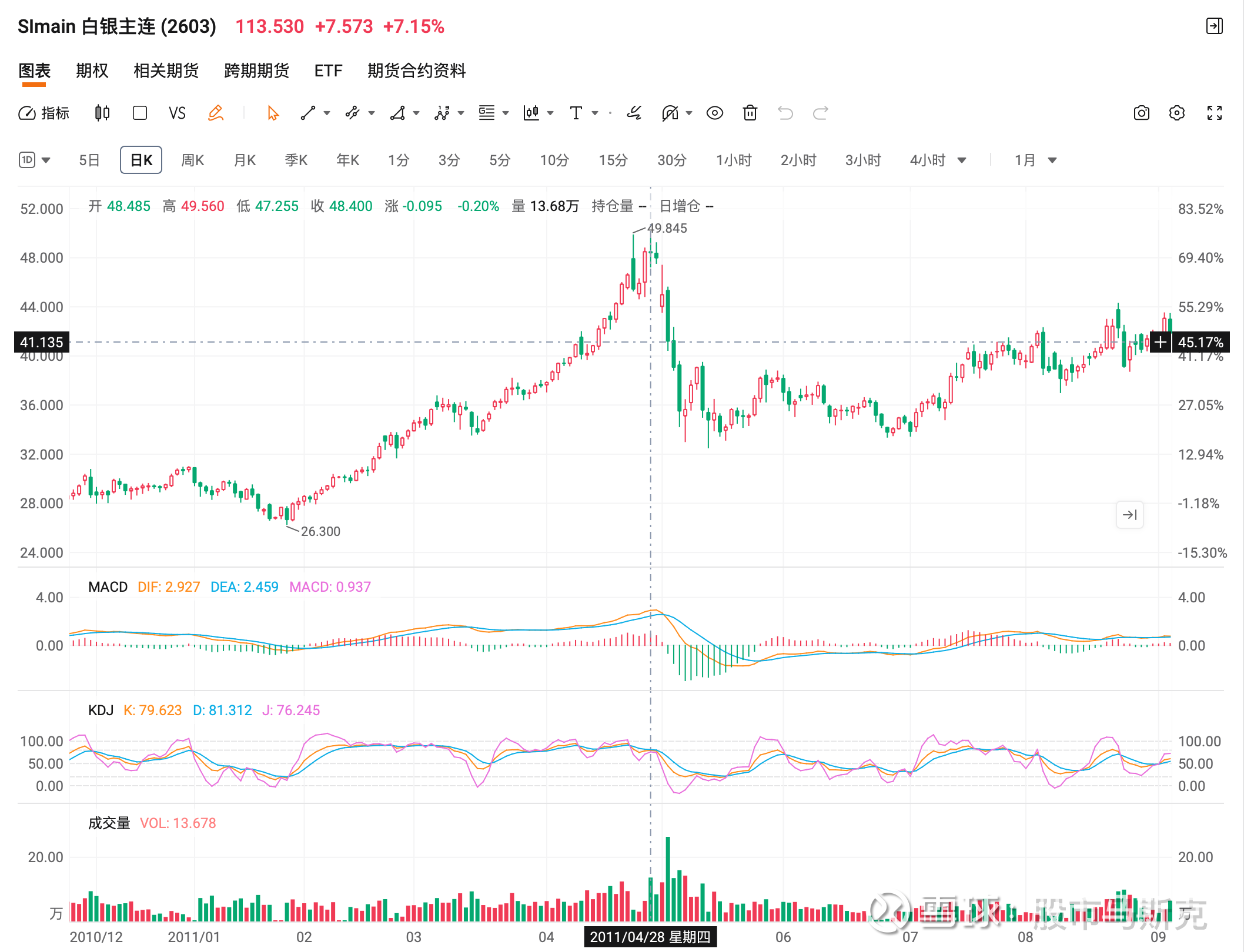Image resolution: width=1244 pixels, height=952 pixels.
Task: Delete drawings with the trash icon
Action: [x=750, y=113]
